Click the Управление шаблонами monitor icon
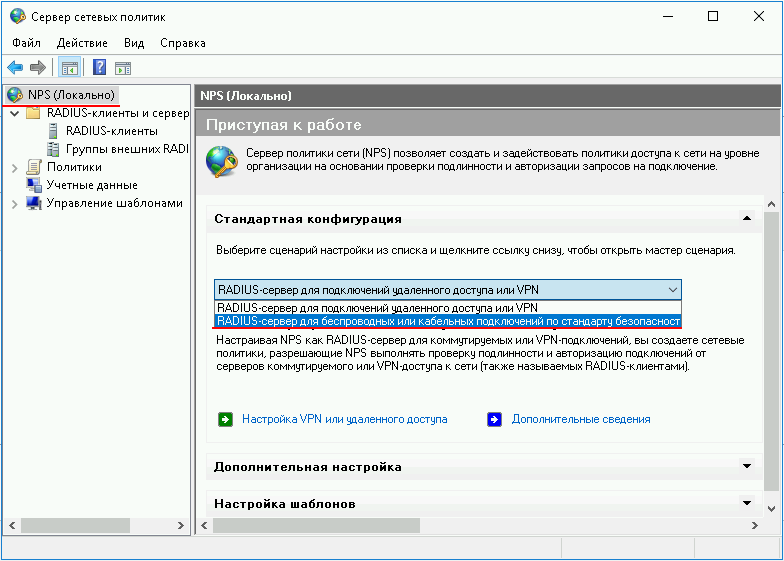The height and width of the screenshot is (561, 784). coord(34,203)
